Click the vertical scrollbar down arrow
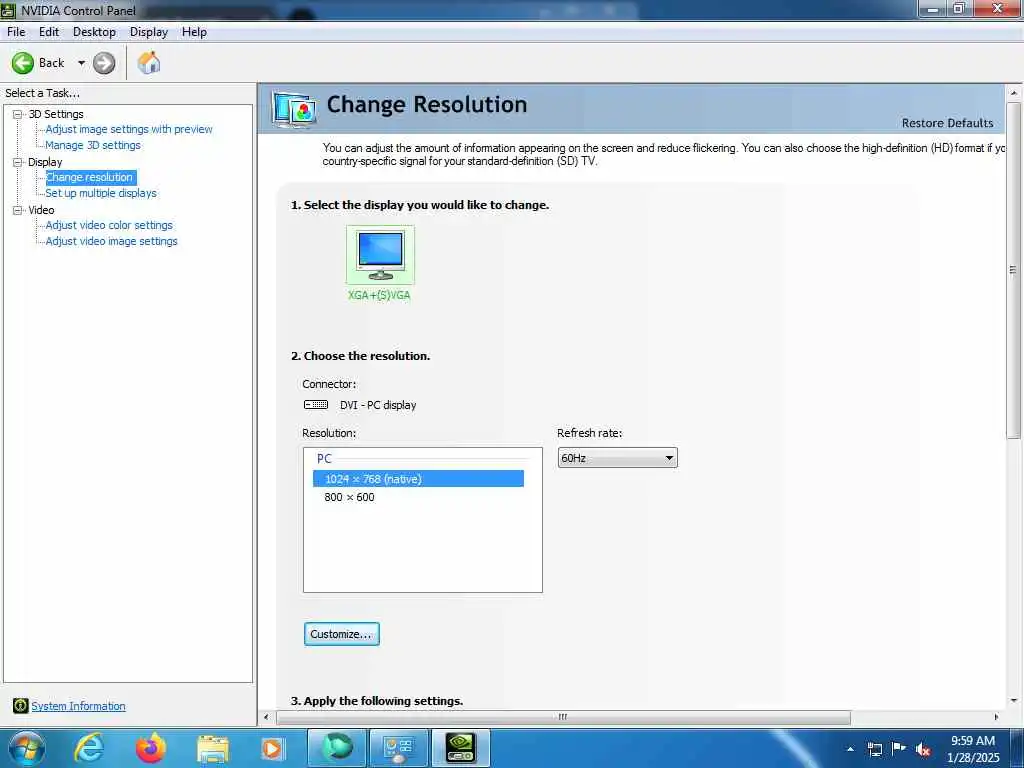Screen dimensions: 1024x768 click(x=1014, y=700)
